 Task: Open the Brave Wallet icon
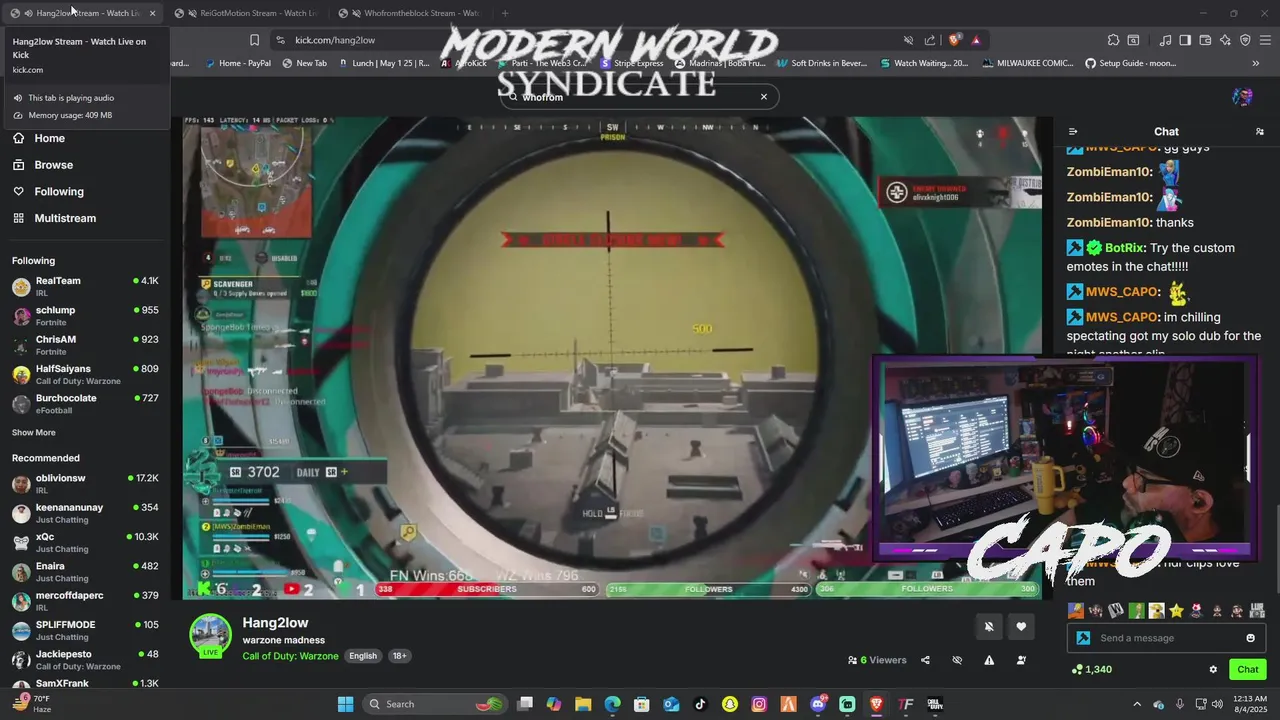point(1205,40)
